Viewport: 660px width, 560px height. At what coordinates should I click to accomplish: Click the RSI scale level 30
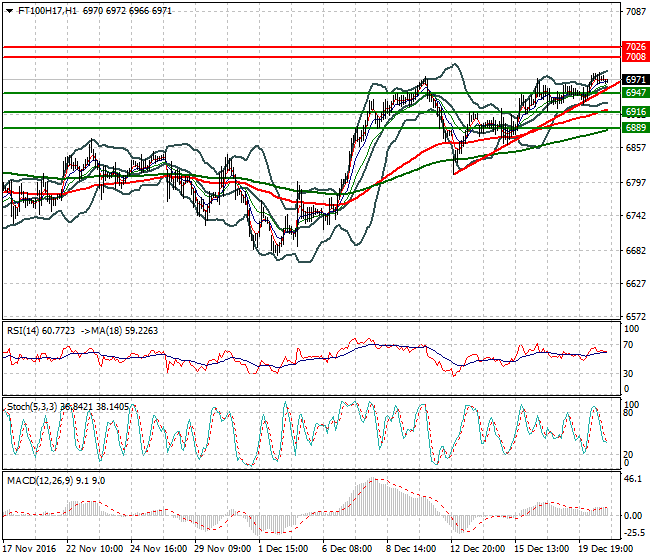(628, 374)
